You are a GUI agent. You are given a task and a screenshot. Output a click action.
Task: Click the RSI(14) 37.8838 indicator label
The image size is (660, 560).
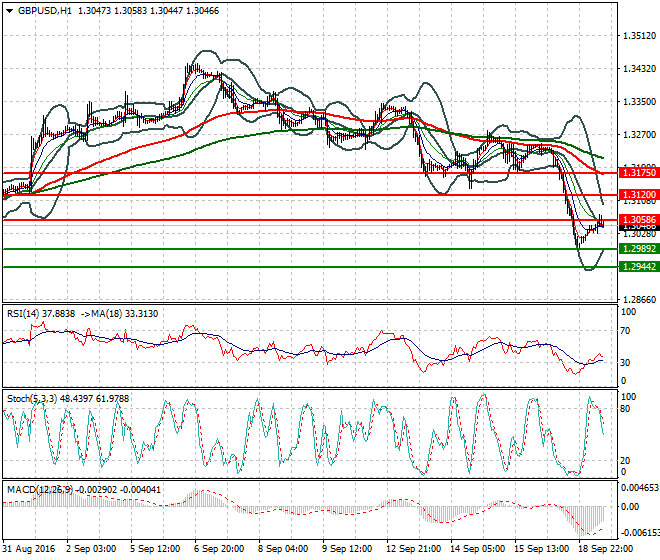click(x=41, y=314)
